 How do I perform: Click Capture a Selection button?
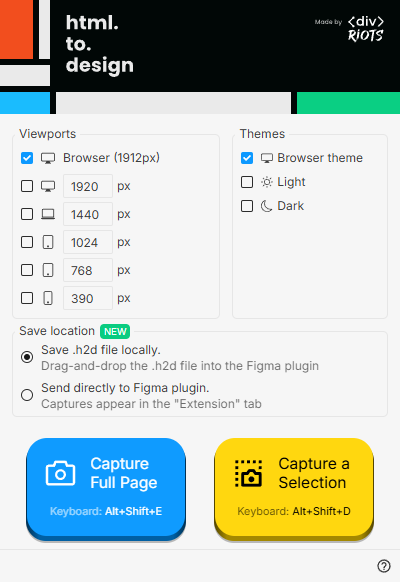(x=294, y=489)
